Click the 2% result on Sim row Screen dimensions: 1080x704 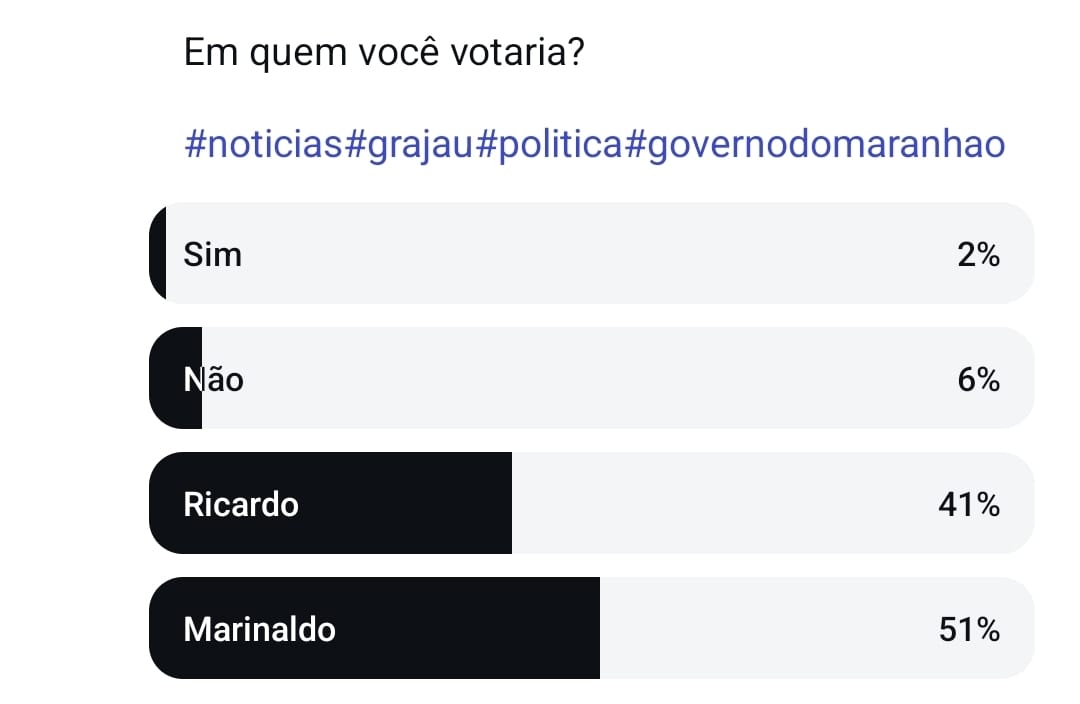coord(977,255)
